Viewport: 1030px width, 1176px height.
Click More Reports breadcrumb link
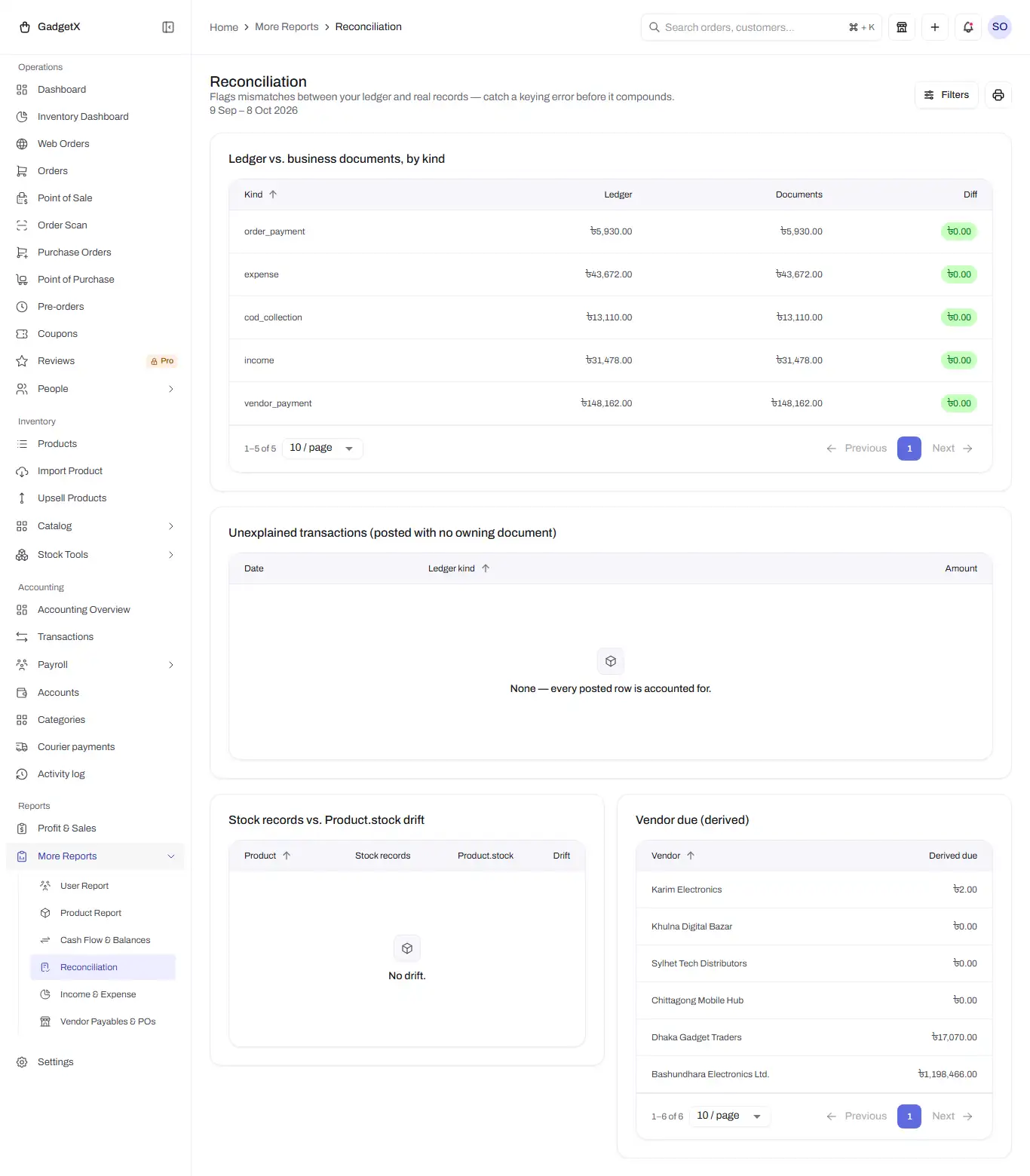[287, 27]
